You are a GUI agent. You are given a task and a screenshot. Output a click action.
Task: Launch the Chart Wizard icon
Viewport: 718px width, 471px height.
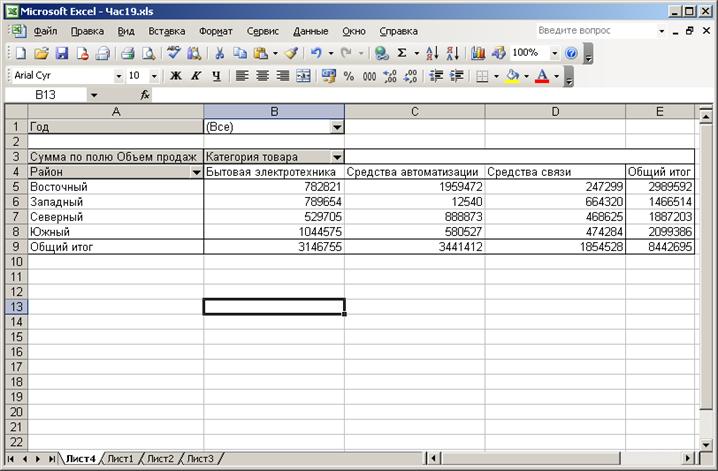pos(478,54)
